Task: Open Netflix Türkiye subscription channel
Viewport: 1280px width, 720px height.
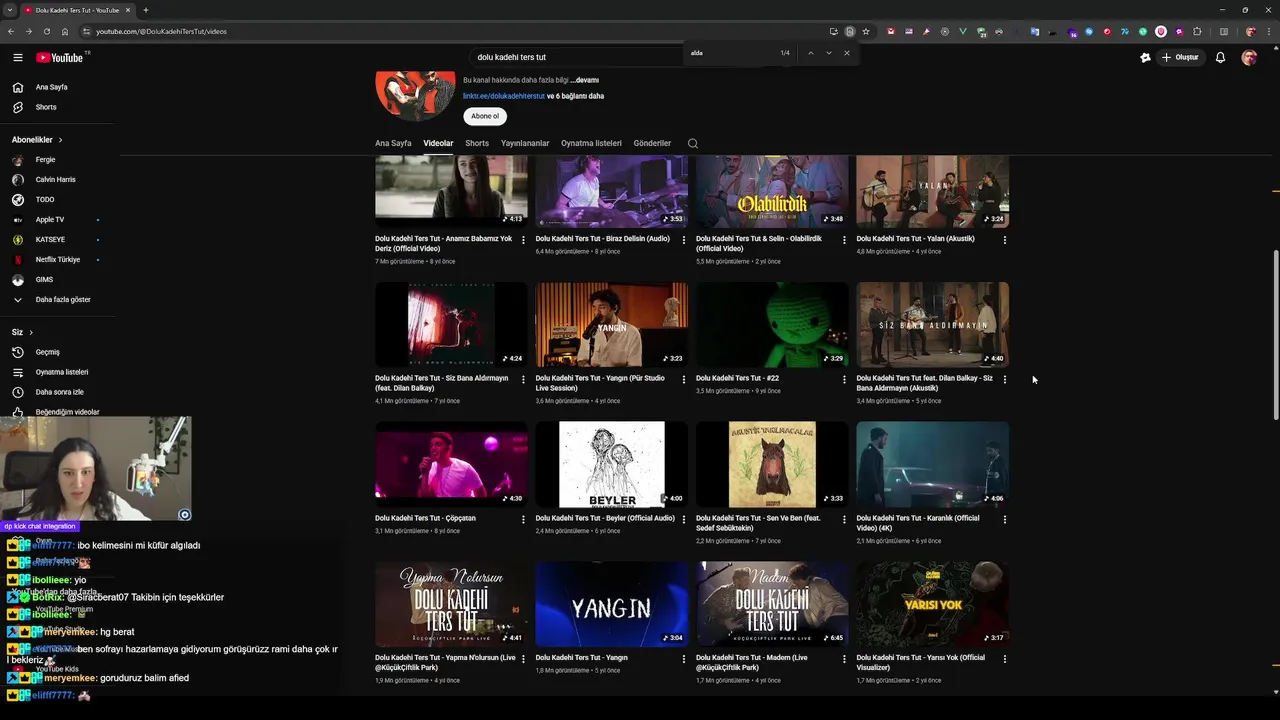Action: tap(56, 259)
